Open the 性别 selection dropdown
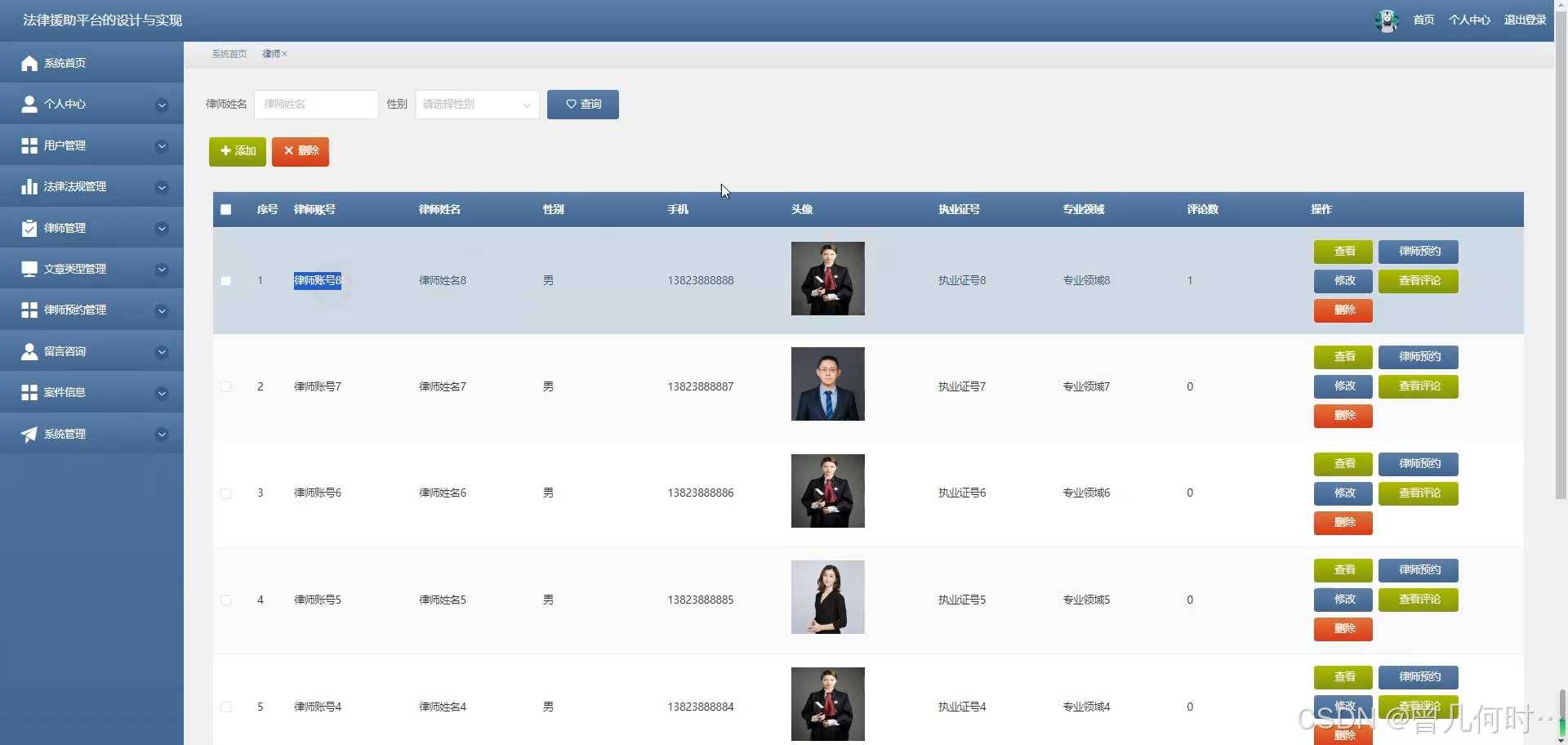 click(477, 105)
